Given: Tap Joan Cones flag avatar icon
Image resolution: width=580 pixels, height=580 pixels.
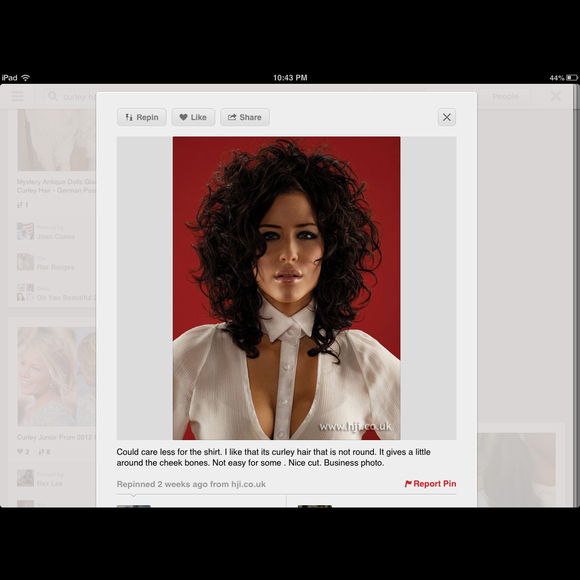Looking at the screenshot, I should tap(26, 232).
